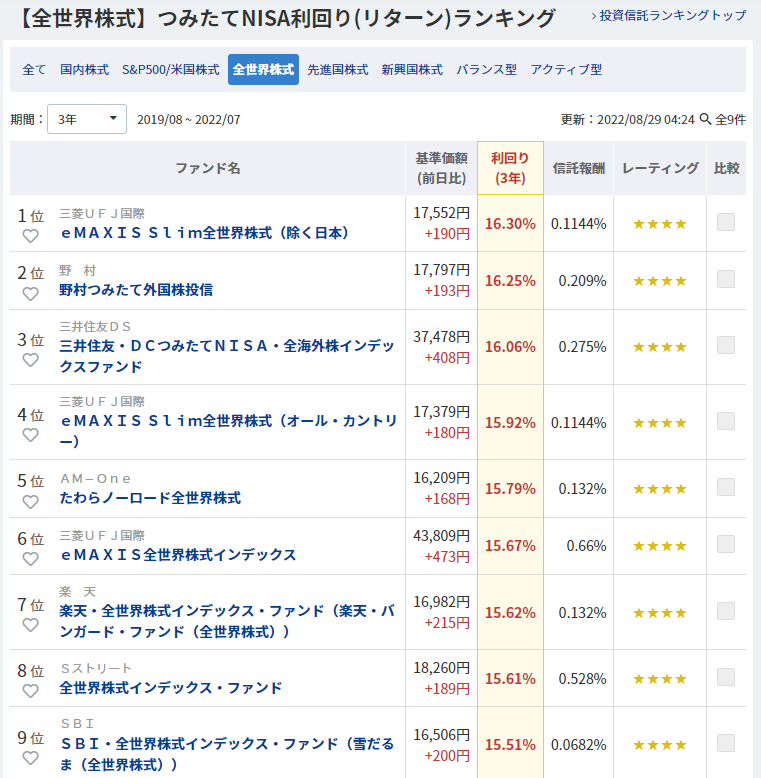Check compare box for Sストリート fund

[726, 677]
